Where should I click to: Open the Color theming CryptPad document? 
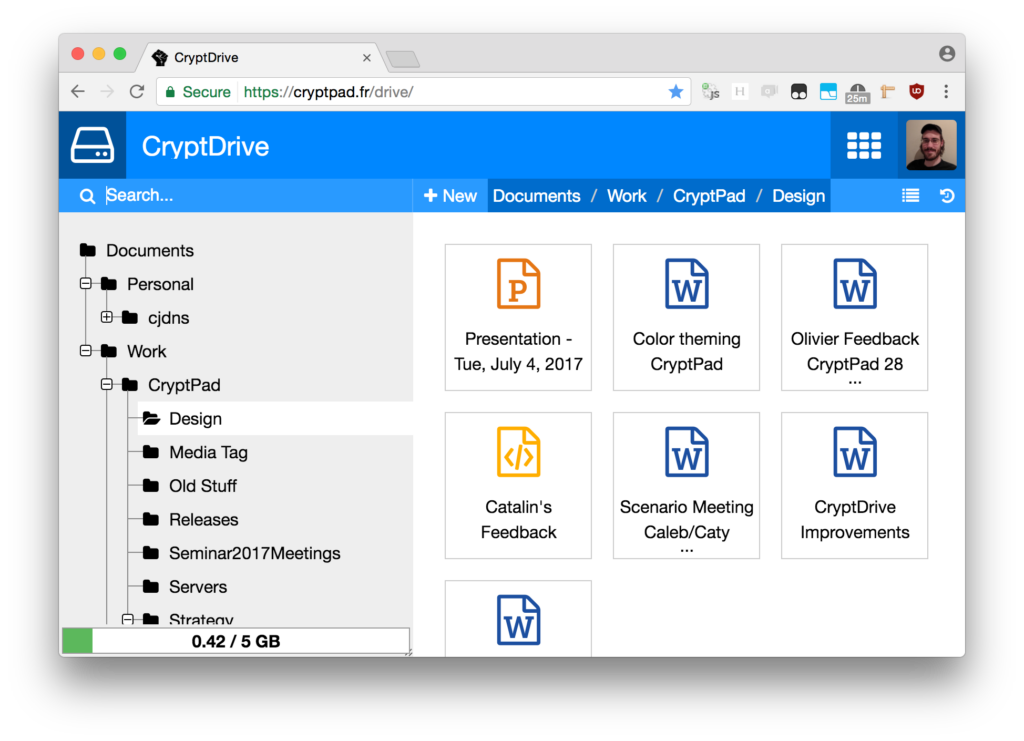(686, 317)
